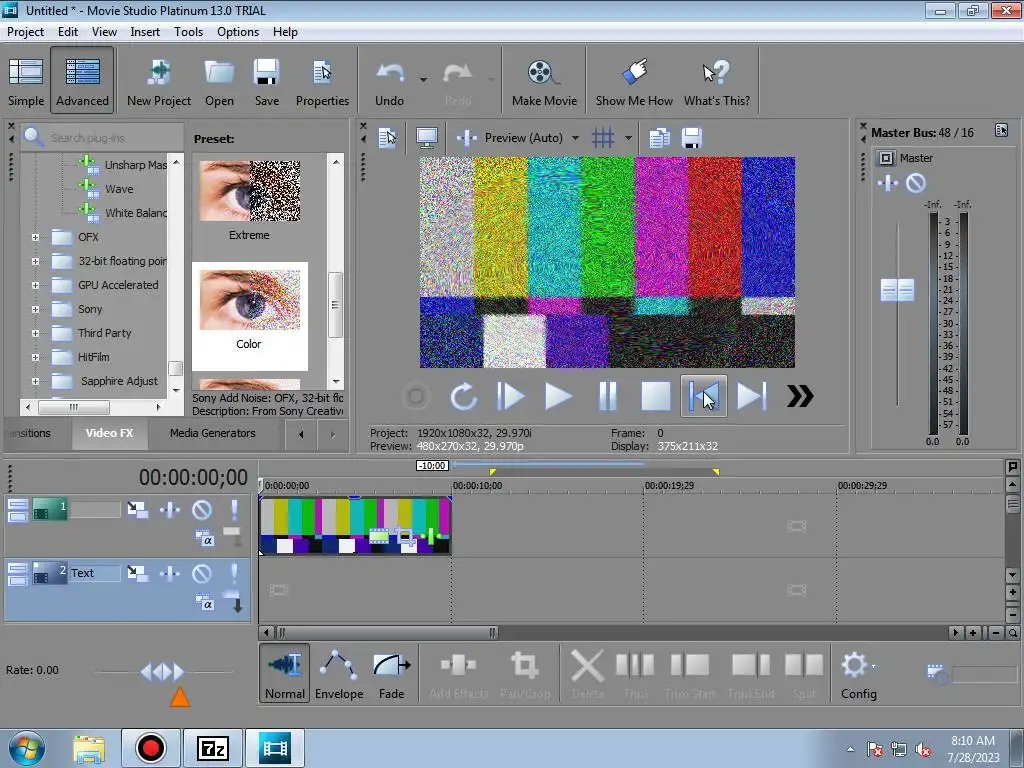Choose the Color noise preset

(x=249, y=315)
